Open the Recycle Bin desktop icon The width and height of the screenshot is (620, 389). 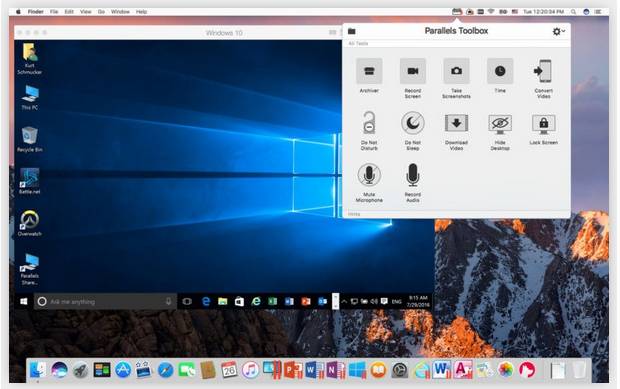point(30,139)
